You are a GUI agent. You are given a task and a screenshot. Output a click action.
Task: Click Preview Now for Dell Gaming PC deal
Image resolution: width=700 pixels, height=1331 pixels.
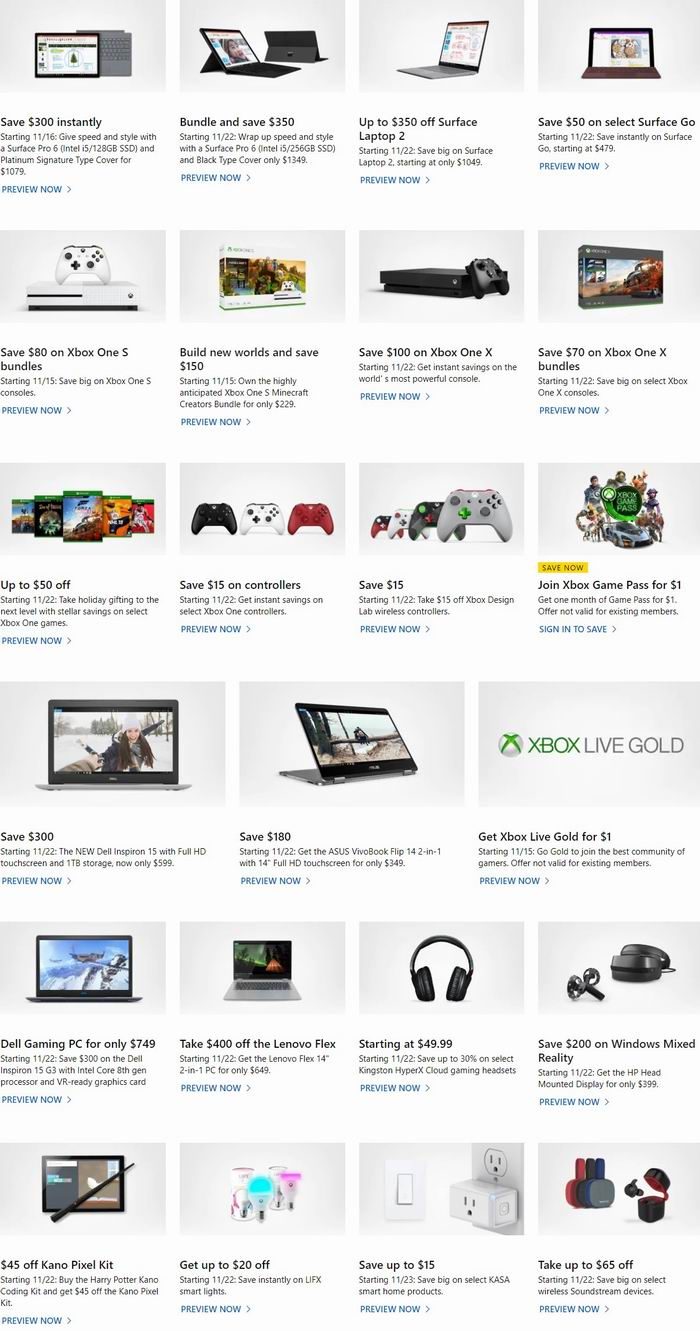[36, 1099]
